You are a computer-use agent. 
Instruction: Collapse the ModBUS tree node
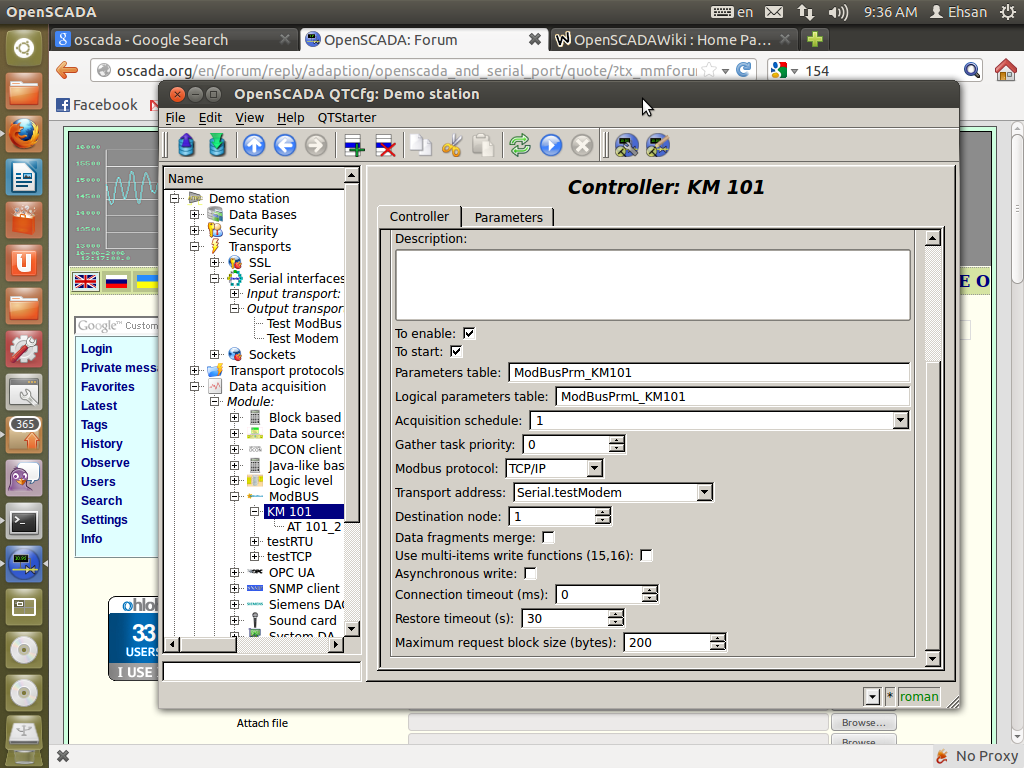tap(235, 496)
